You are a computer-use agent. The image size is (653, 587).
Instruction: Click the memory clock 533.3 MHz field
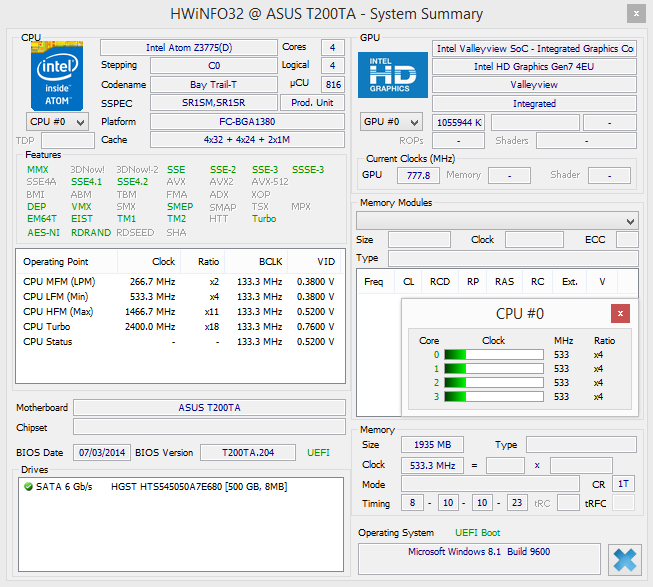click(432, 465)
